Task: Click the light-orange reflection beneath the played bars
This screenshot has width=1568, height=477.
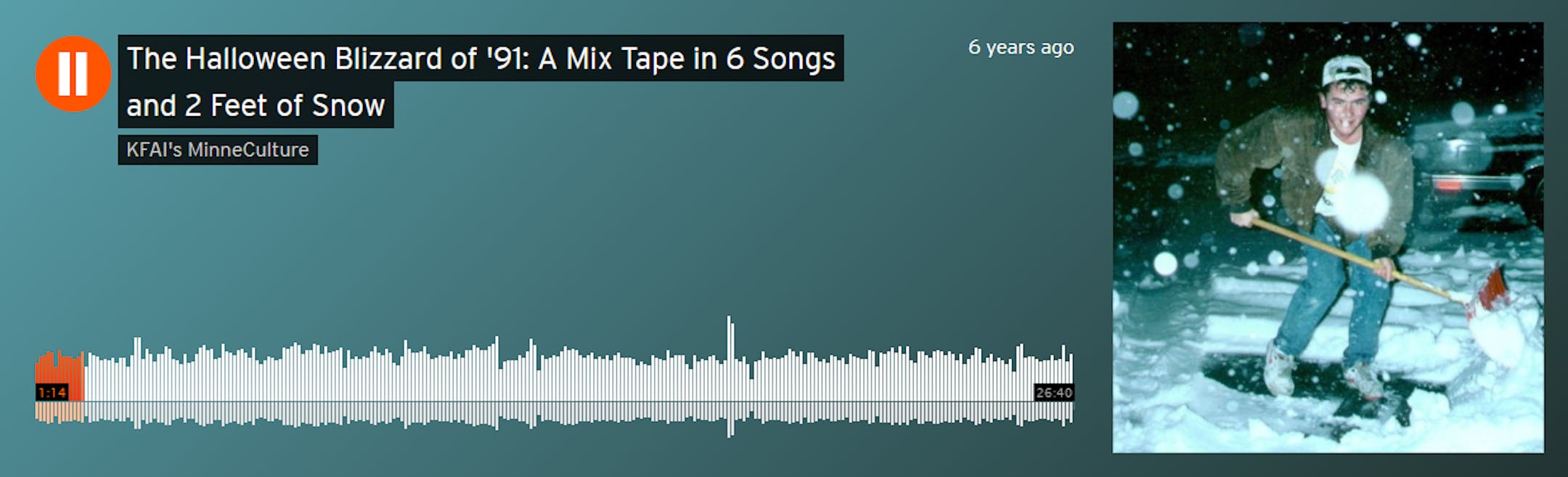Action: tap(60, 412)
